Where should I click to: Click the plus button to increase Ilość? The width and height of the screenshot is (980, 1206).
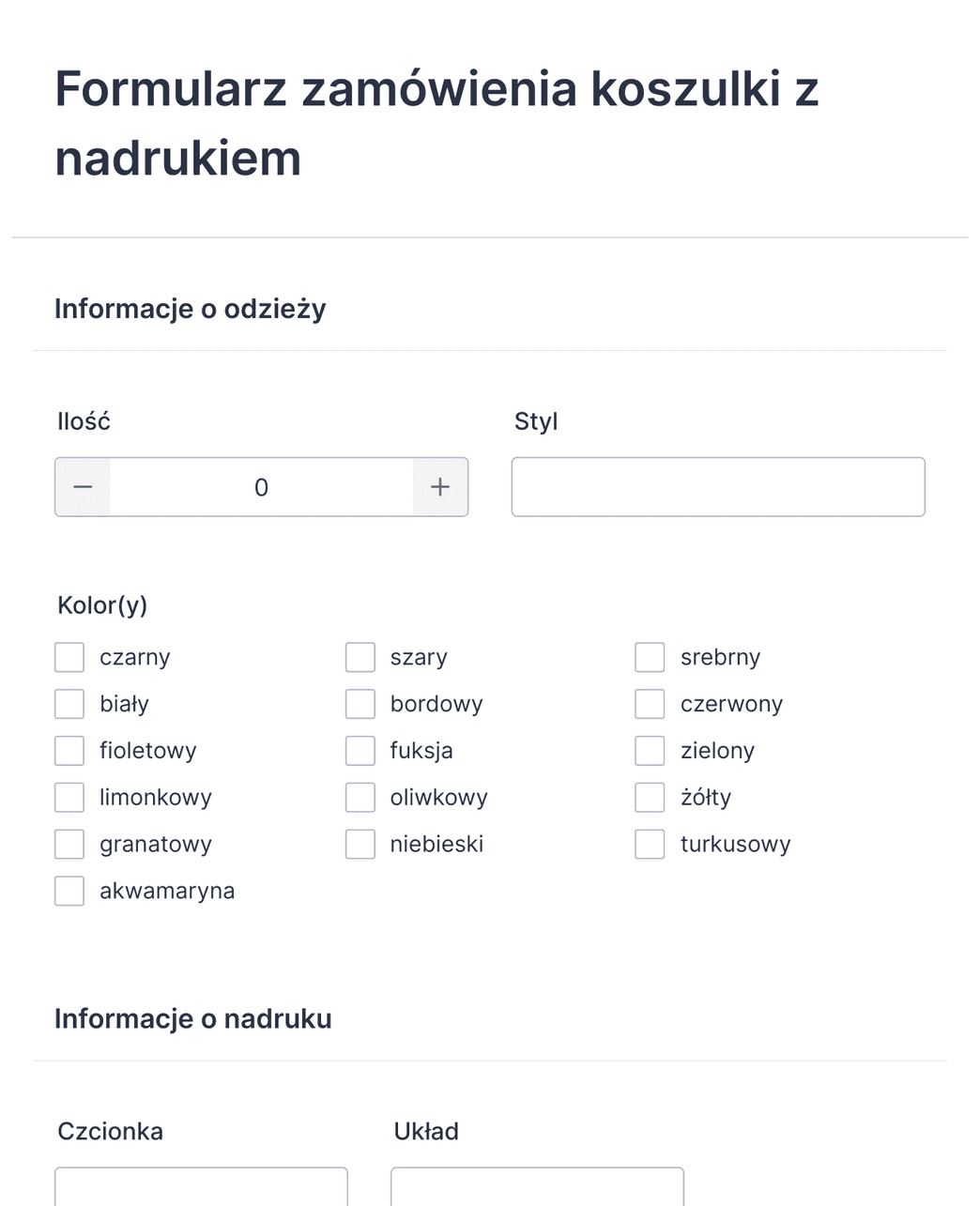[439, 486]
